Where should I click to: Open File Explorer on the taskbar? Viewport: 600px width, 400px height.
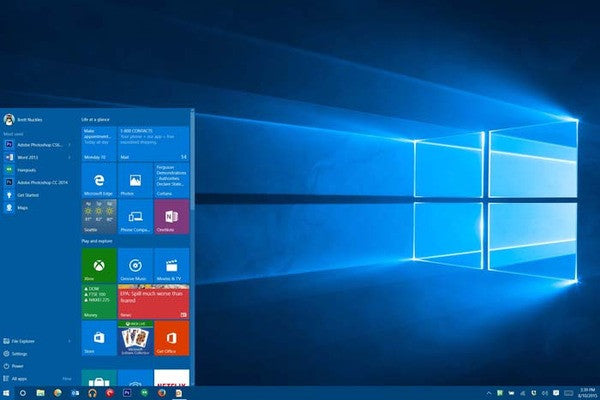40,393
